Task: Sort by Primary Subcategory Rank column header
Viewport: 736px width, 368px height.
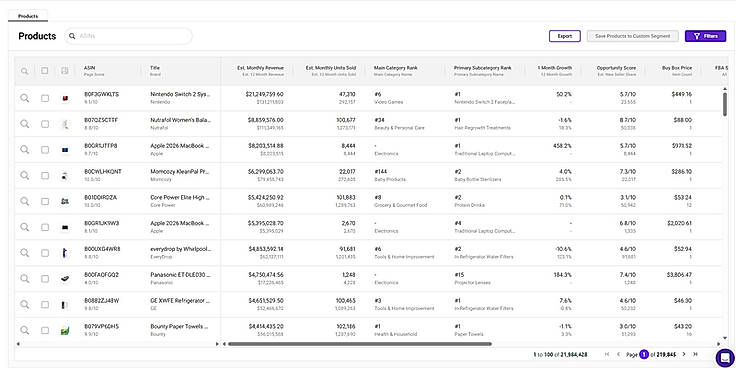Action: [x=483, y=68]
